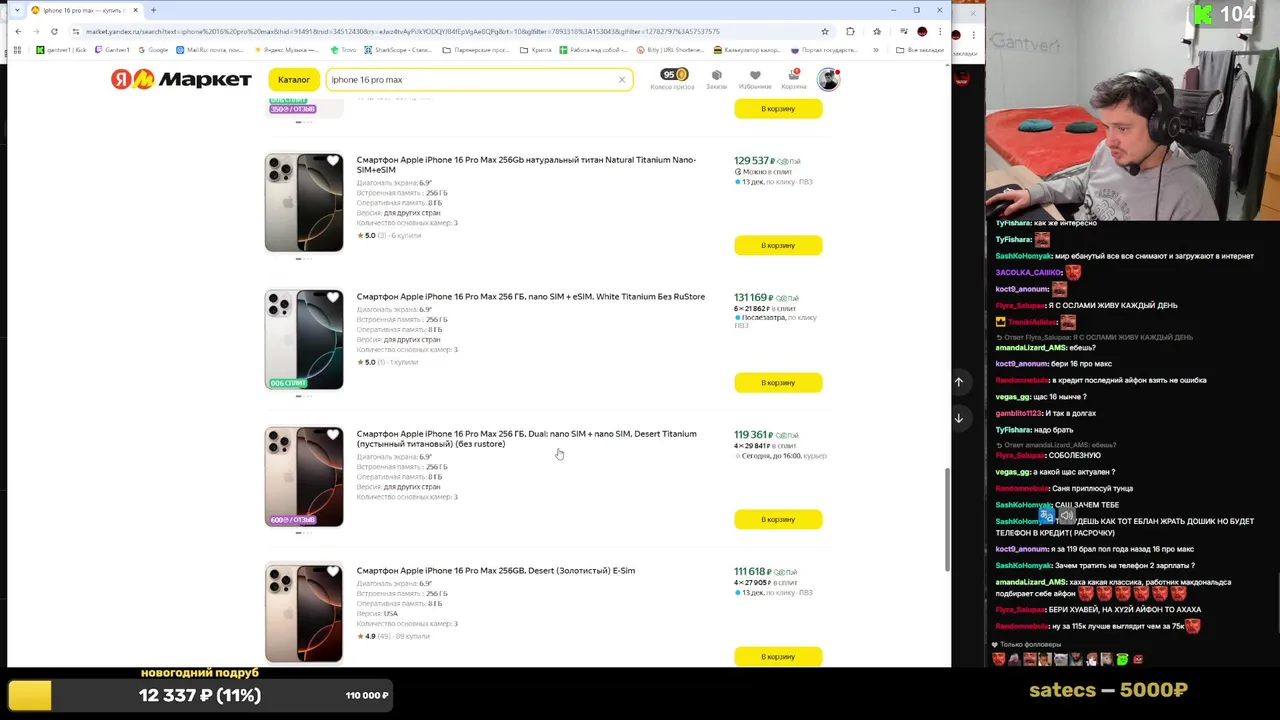1280x720 pixels.
Task: Open the Крипта bookmark folder
Action: point(534,50)
